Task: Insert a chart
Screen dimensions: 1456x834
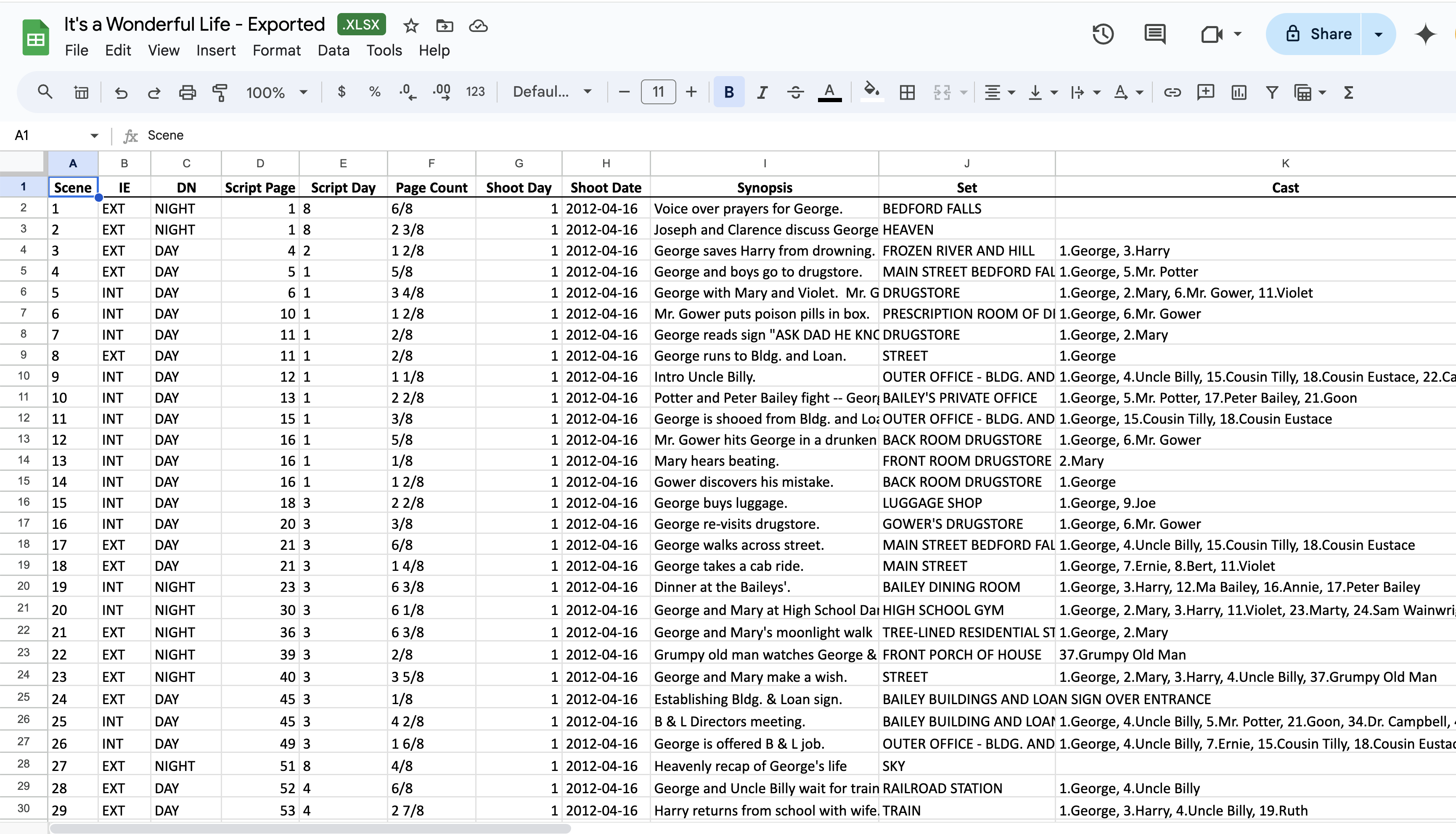Action: coord(1239,92)
